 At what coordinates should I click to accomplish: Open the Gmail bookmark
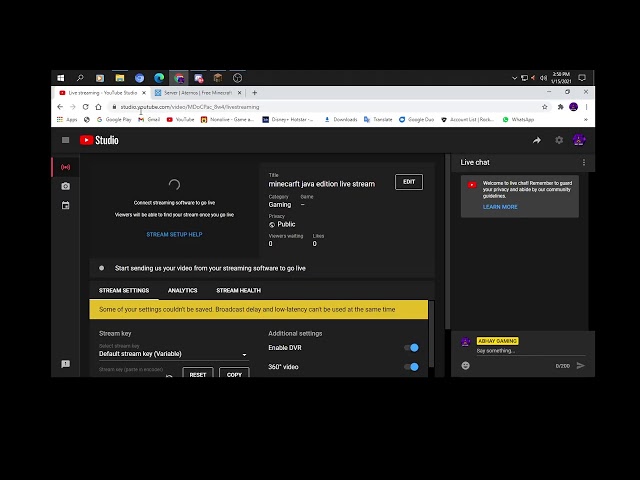click(x=149, y=120)
